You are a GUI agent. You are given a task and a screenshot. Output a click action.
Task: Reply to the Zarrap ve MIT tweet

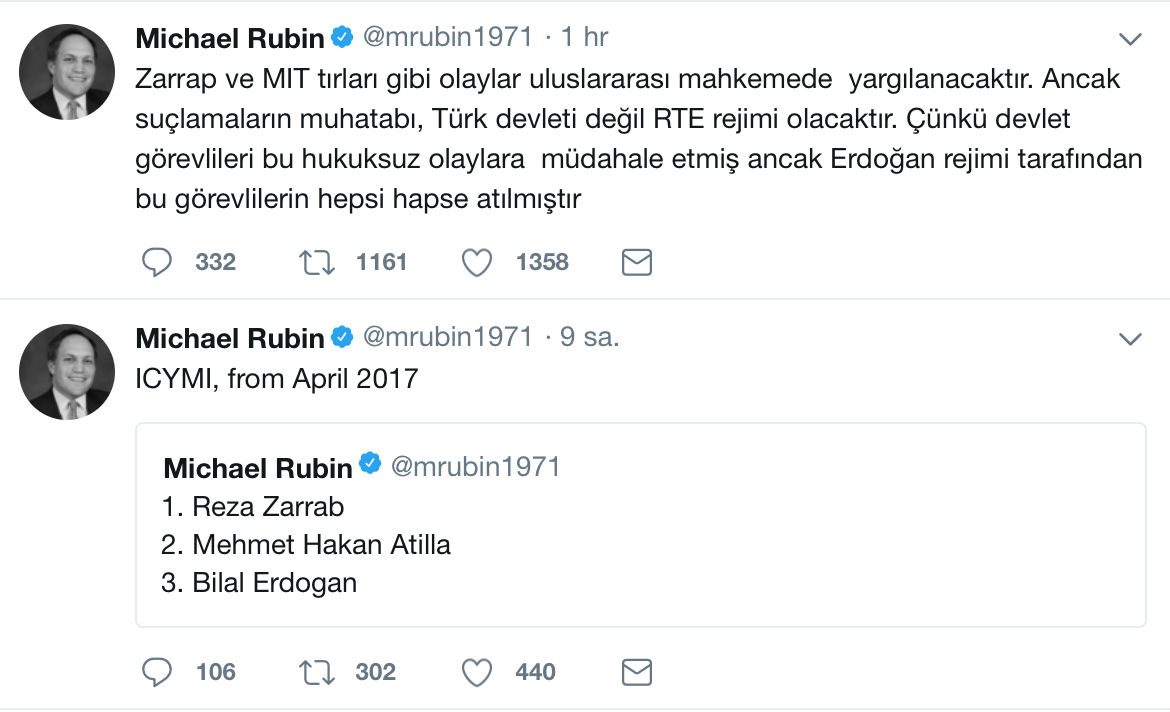tap(158, 262)
